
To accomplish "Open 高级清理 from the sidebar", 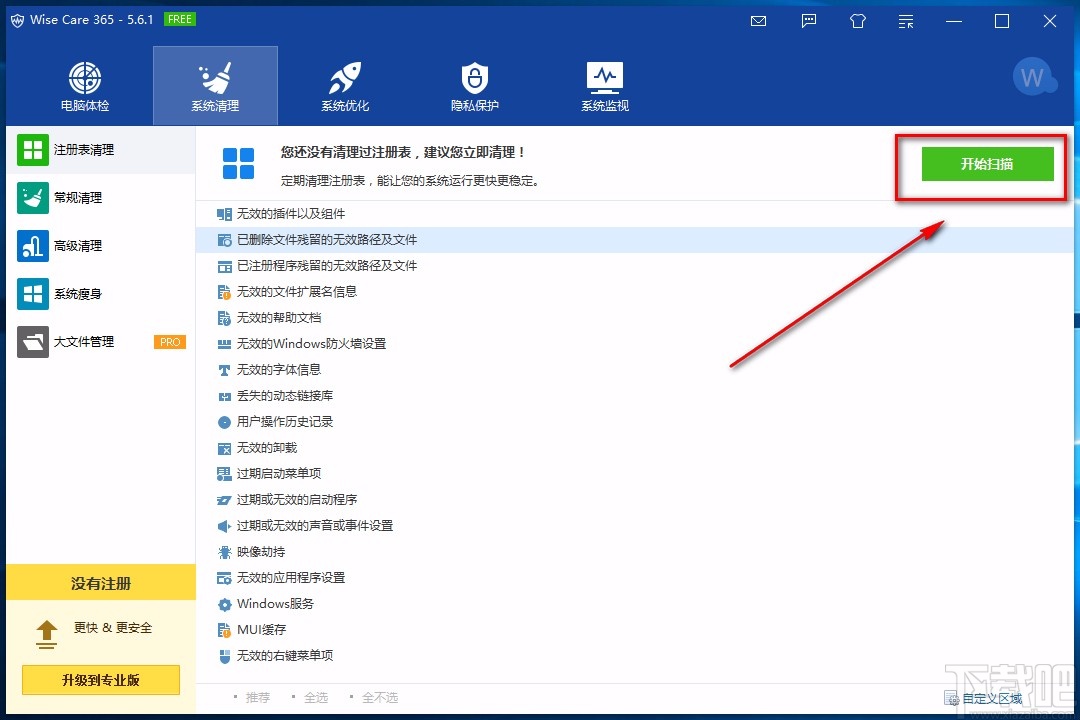I will [101, 246].
